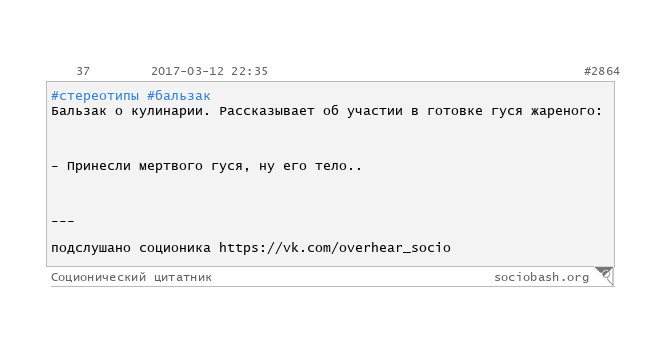
Task: Open the vk.com/overhear_socio link
Action: (335, 248)
